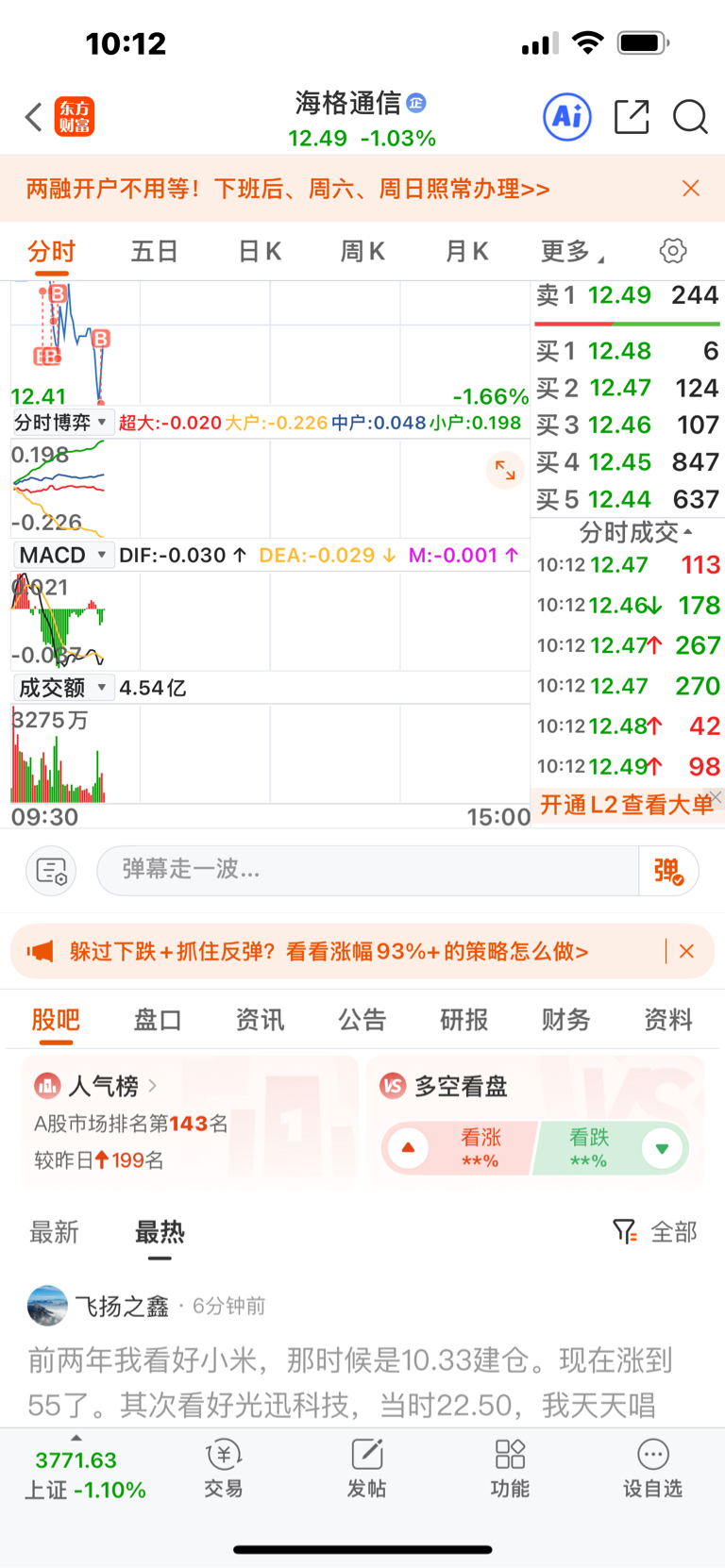Screen dimensions: 725x1568
Task: Tap the barrage list settings icon
Action: [x=51, y=870]
